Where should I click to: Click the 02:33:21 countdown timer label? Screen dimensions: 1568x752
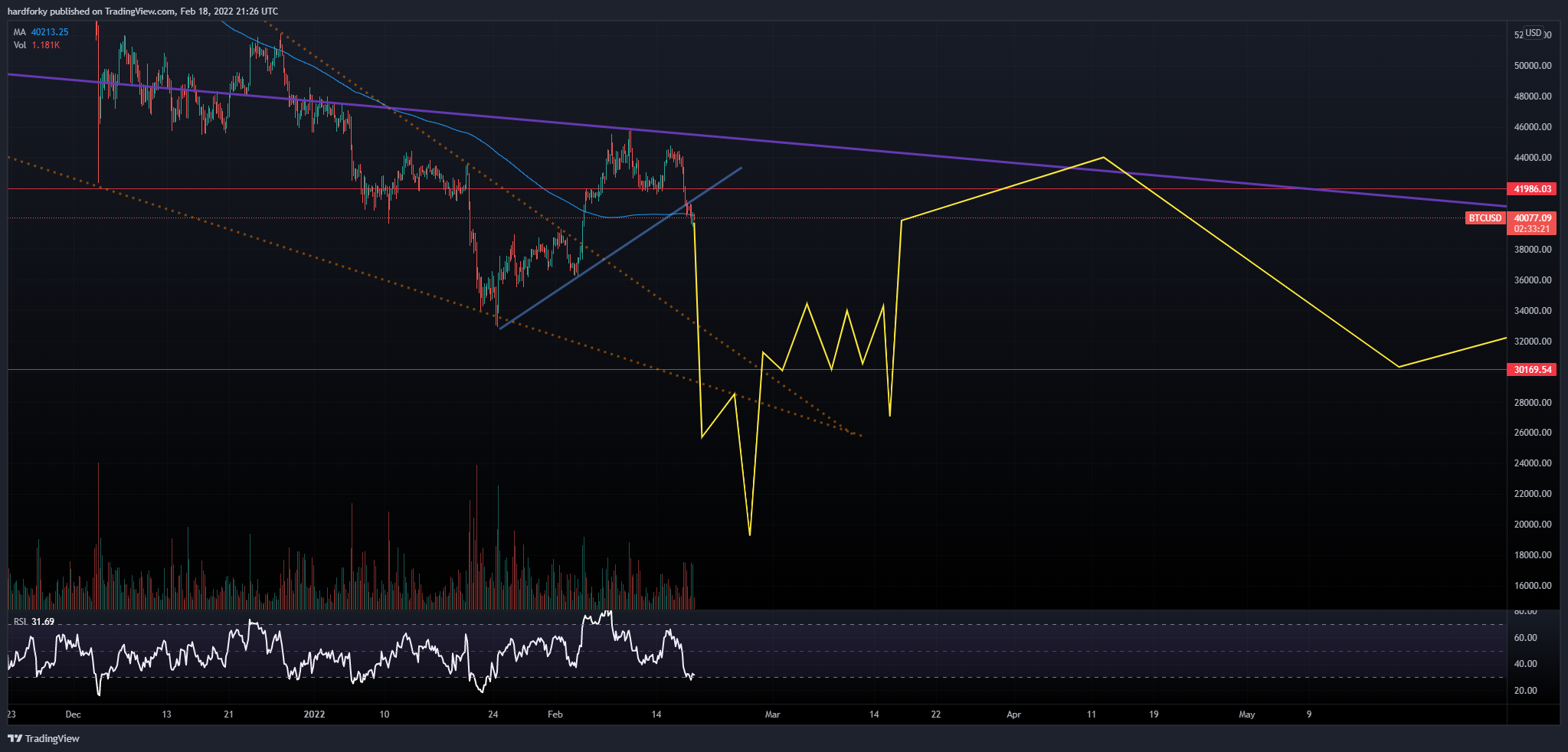tap(1533, 229)
